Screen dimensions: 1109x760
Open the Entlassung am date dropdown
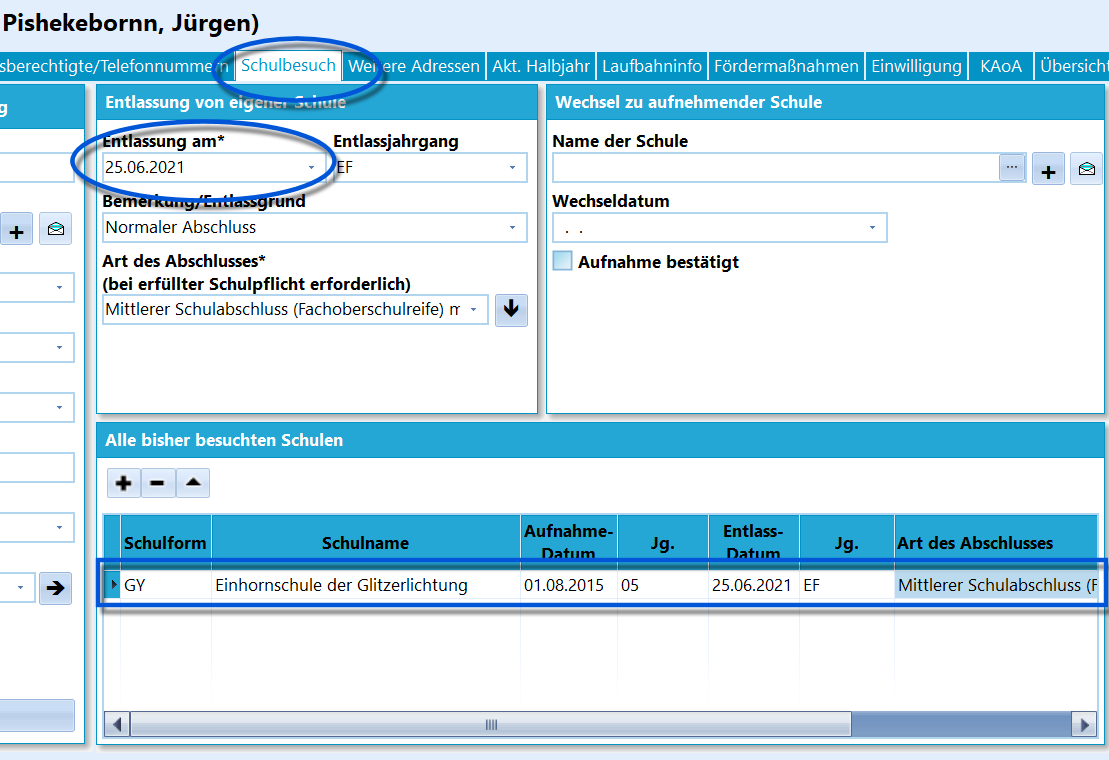coord(311,168)
